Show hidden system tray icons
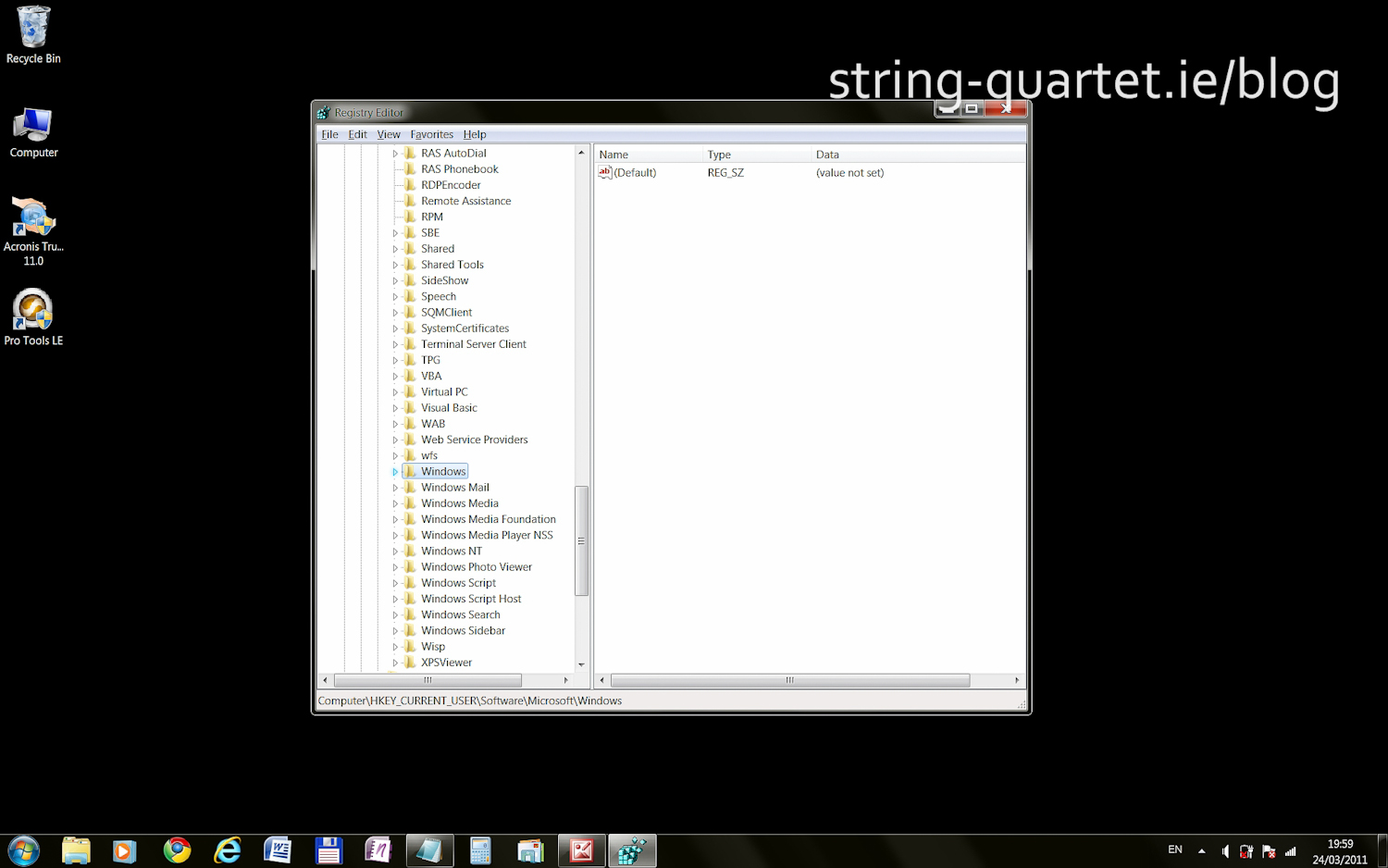This screenshot has width=1388, height=868. (1201, 851)
